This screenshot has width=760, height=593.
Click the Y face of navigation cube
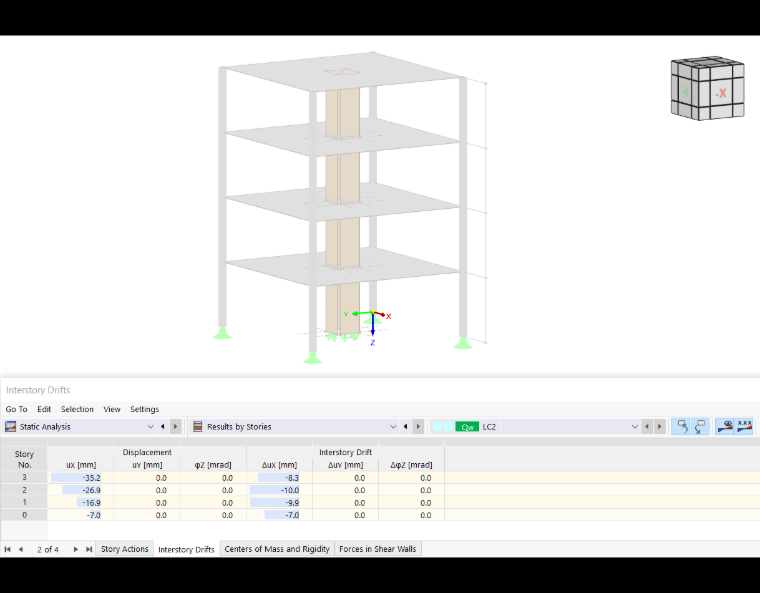click(685, 91)
